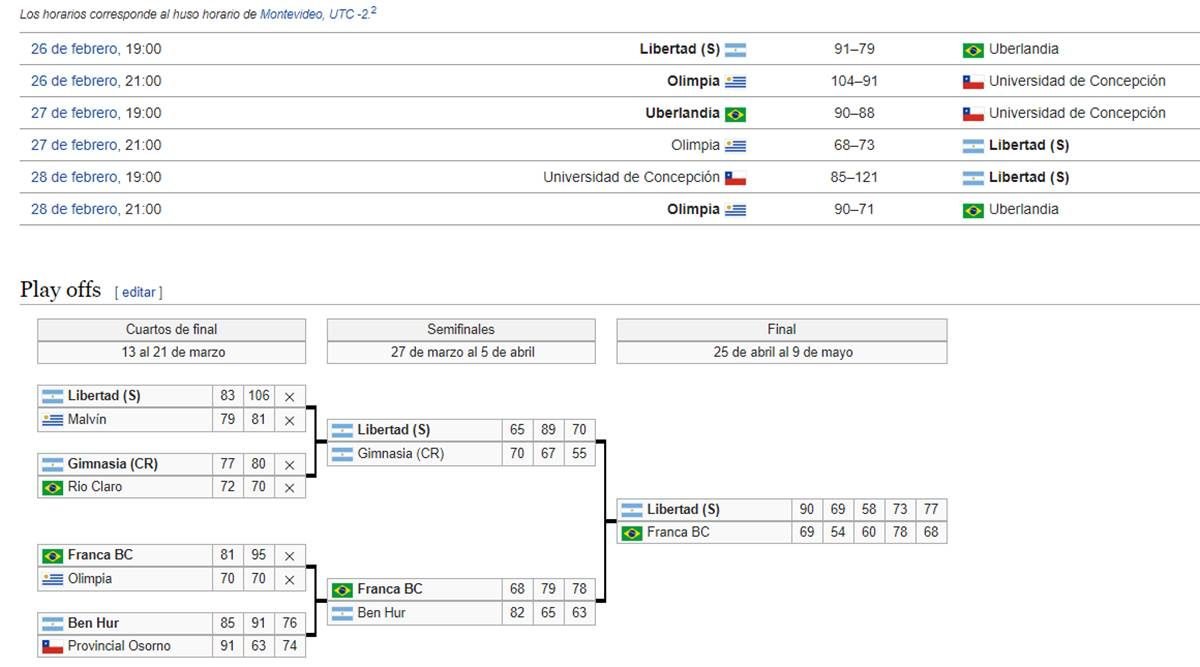This screenshot has height=667, width=1200.
Task: Click the Chilean flag next to Provincial Osorno
Action: [x=52, y=647]
